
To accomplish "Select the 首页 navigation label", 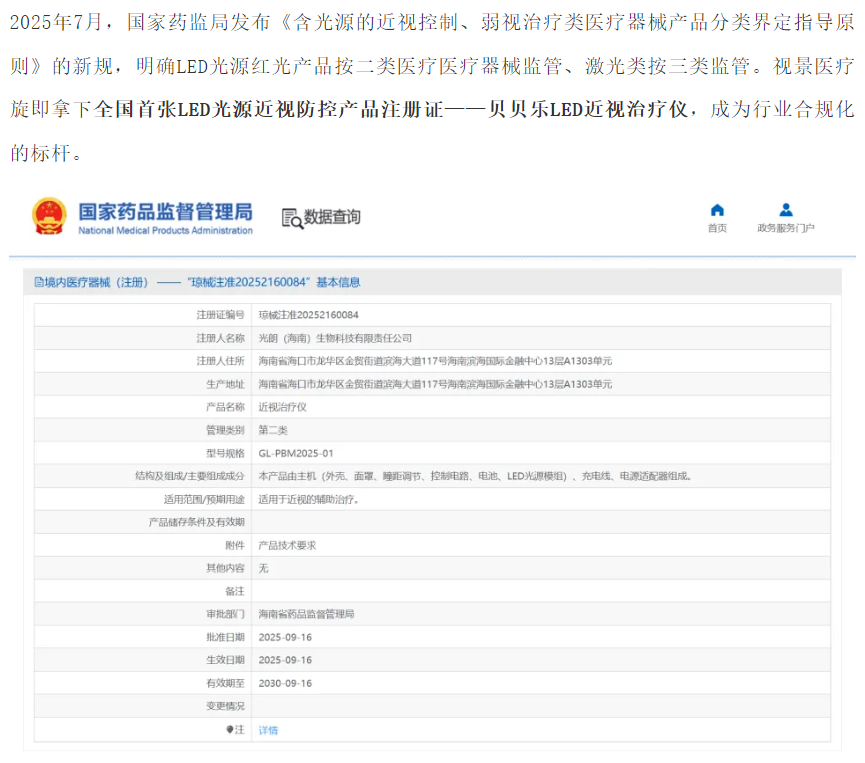I will (x=717, y=228).
